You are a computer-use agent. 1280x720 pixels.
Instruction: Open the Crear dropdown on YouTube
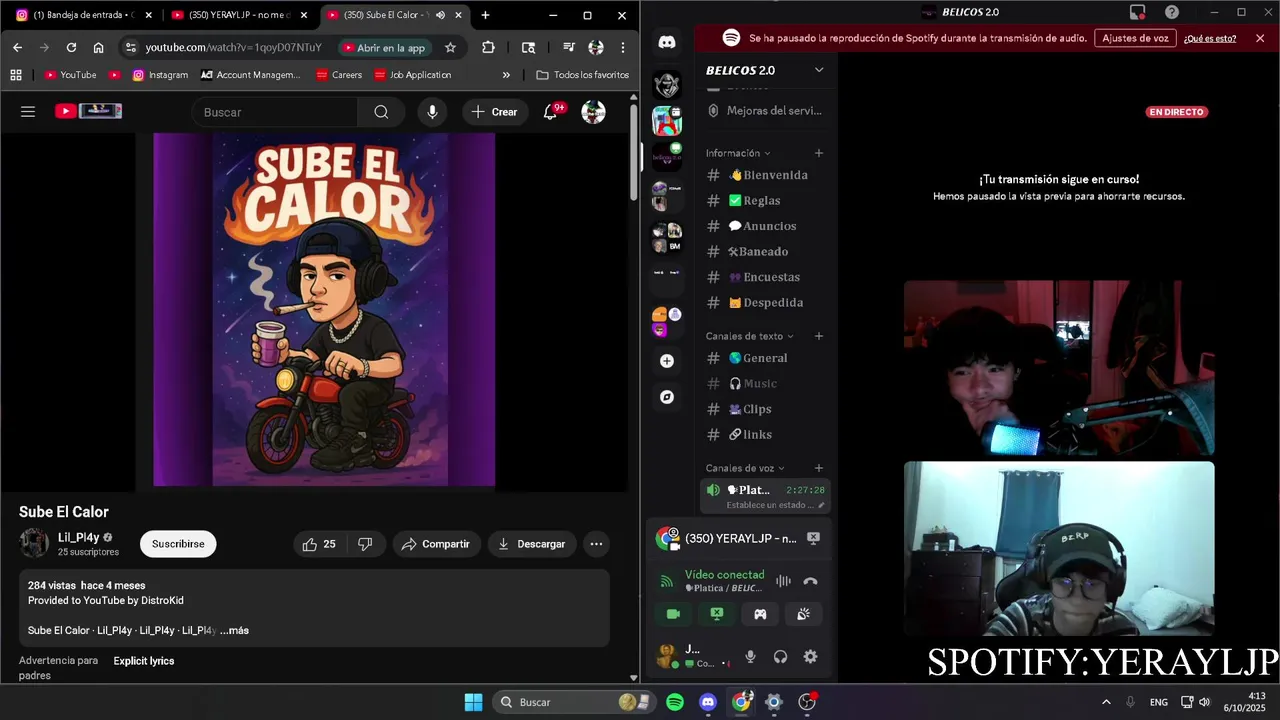click(x=494, y=112)
